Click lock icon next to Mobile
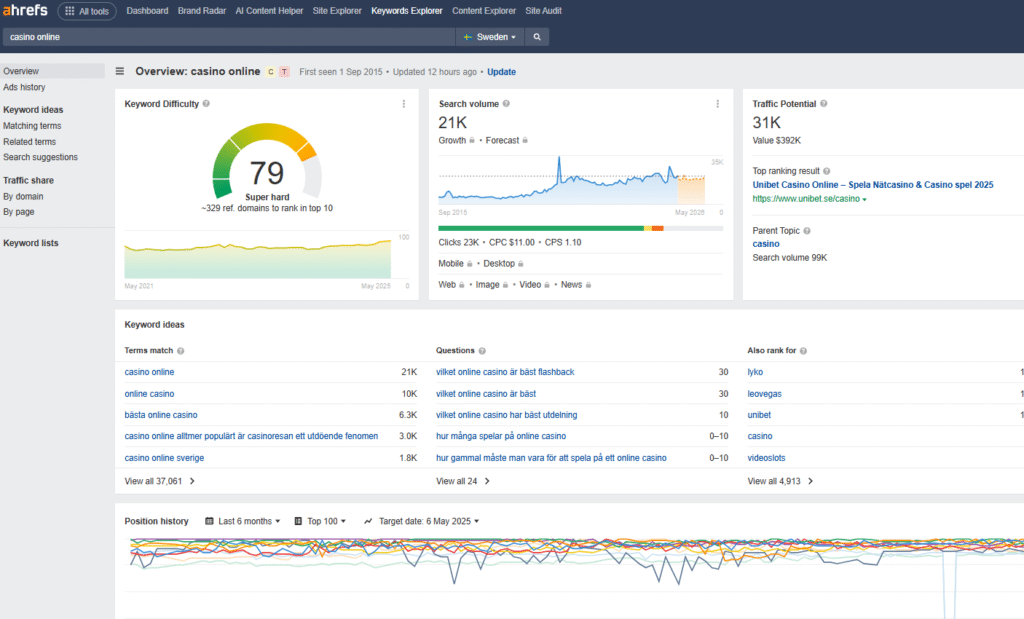The width and height of the screenshot is (1024, 619). pos(470,264)
